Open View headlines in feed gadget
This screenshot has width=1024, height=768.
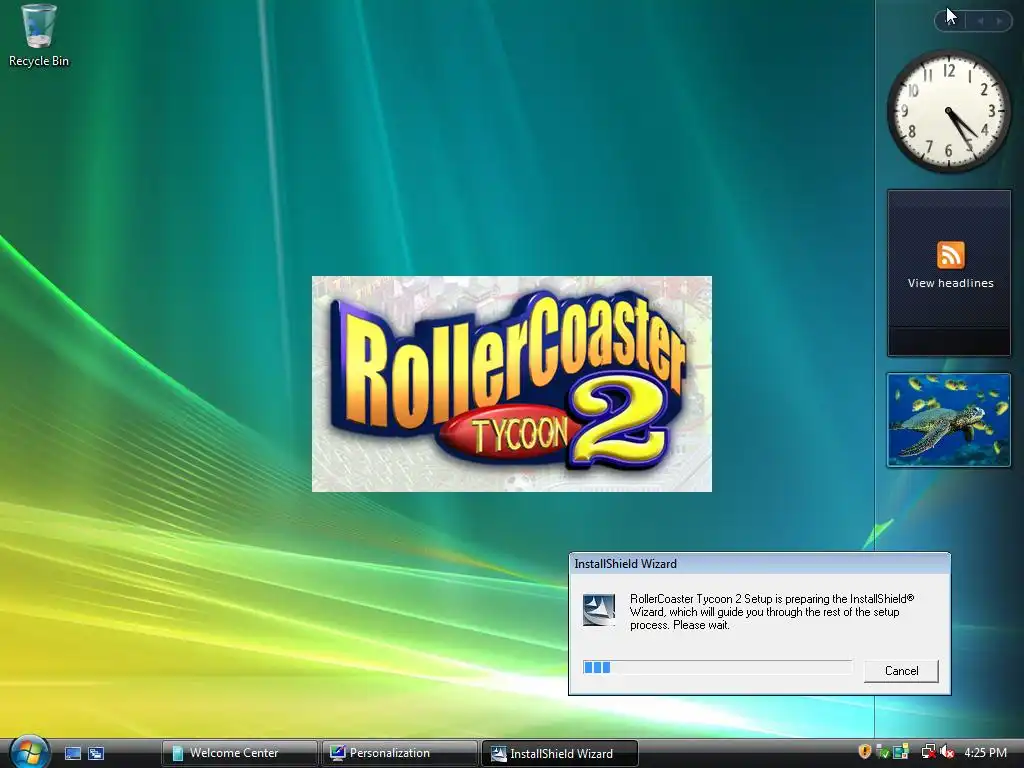pyautogui.click(x=950, y=283)
